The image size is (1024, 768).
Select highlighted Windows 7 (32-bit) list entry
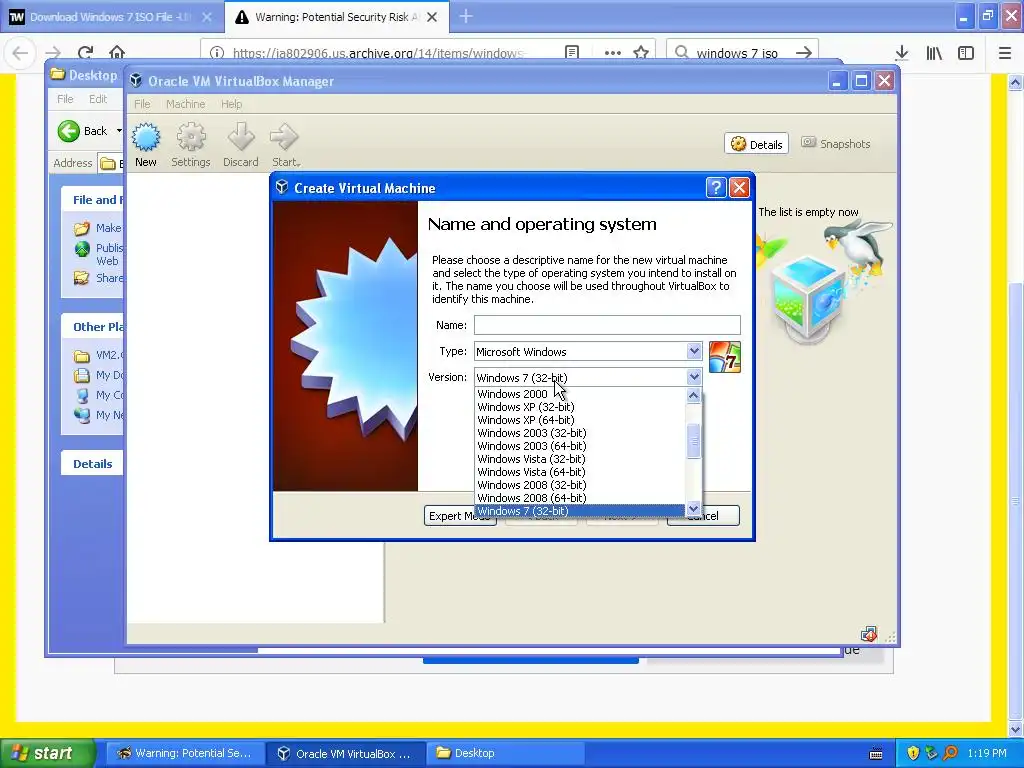(580, 511)
